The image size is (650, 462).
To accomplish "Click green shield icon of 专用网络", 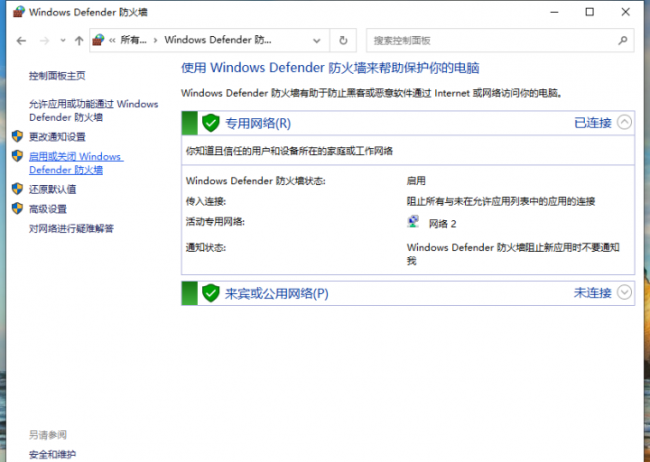I will coord(211,123).
